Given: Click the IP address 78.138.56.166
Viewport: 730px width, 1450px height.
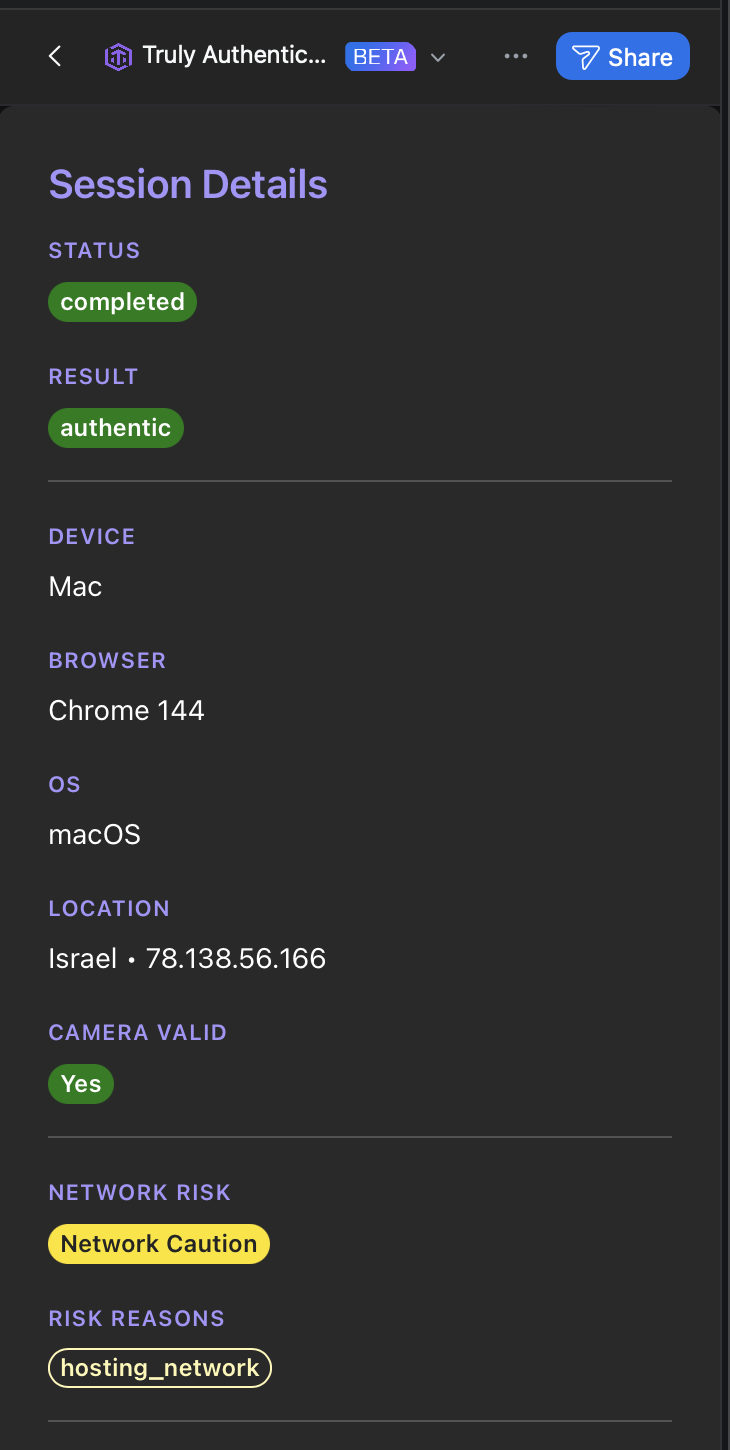Looking at the screenshot, I should pyautogui.click(x=236, y=959).
